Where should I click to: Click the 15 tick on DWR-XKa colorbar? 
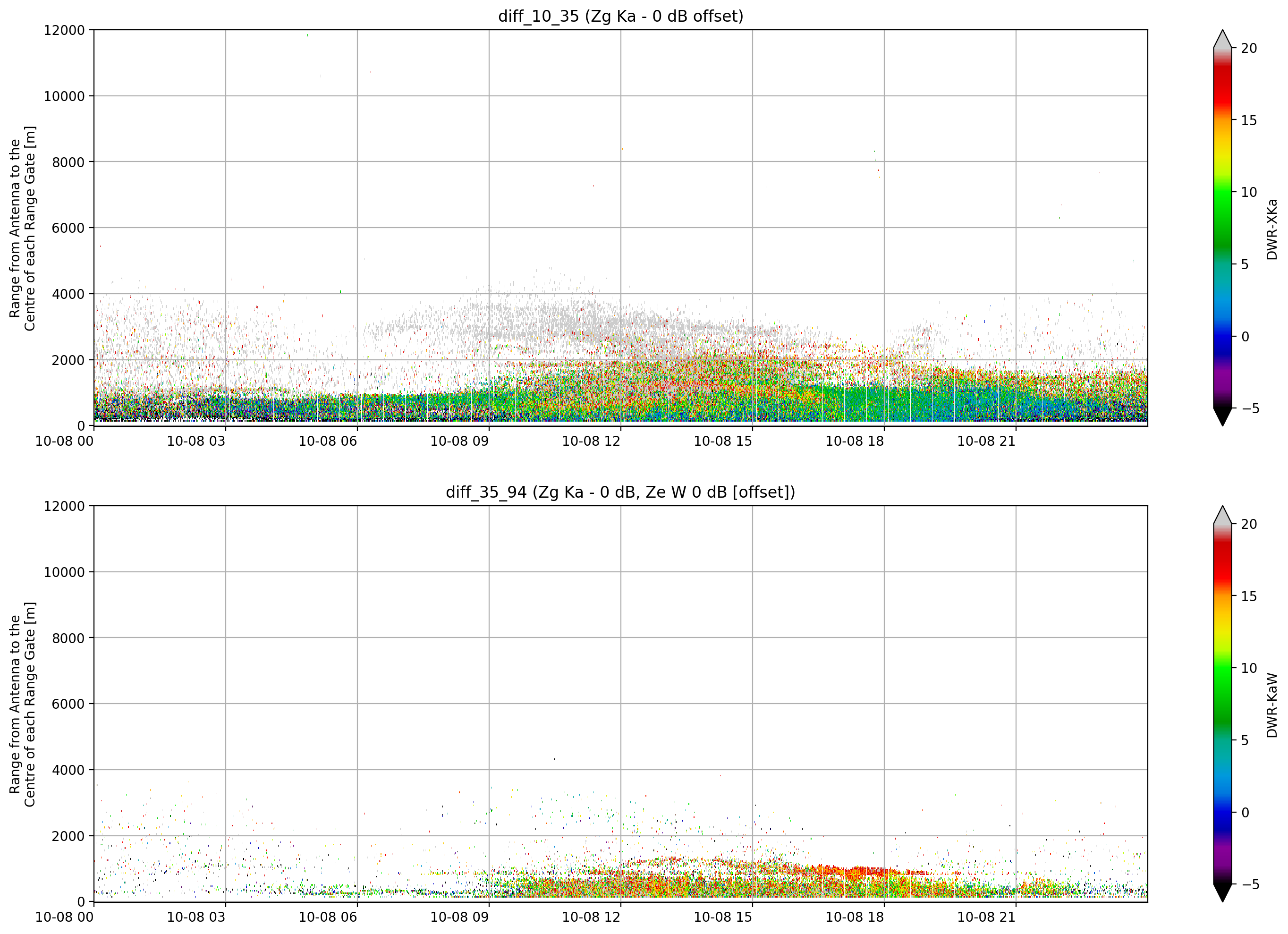click(x=1249, y=120)
